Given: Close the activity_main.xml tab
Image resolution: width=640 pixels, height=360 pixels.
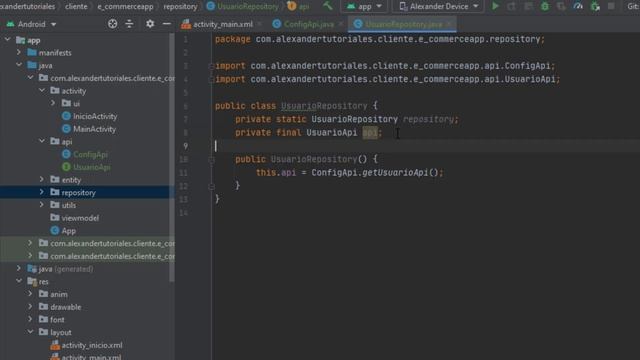Looking at the screenshot, I should point(260,24).
